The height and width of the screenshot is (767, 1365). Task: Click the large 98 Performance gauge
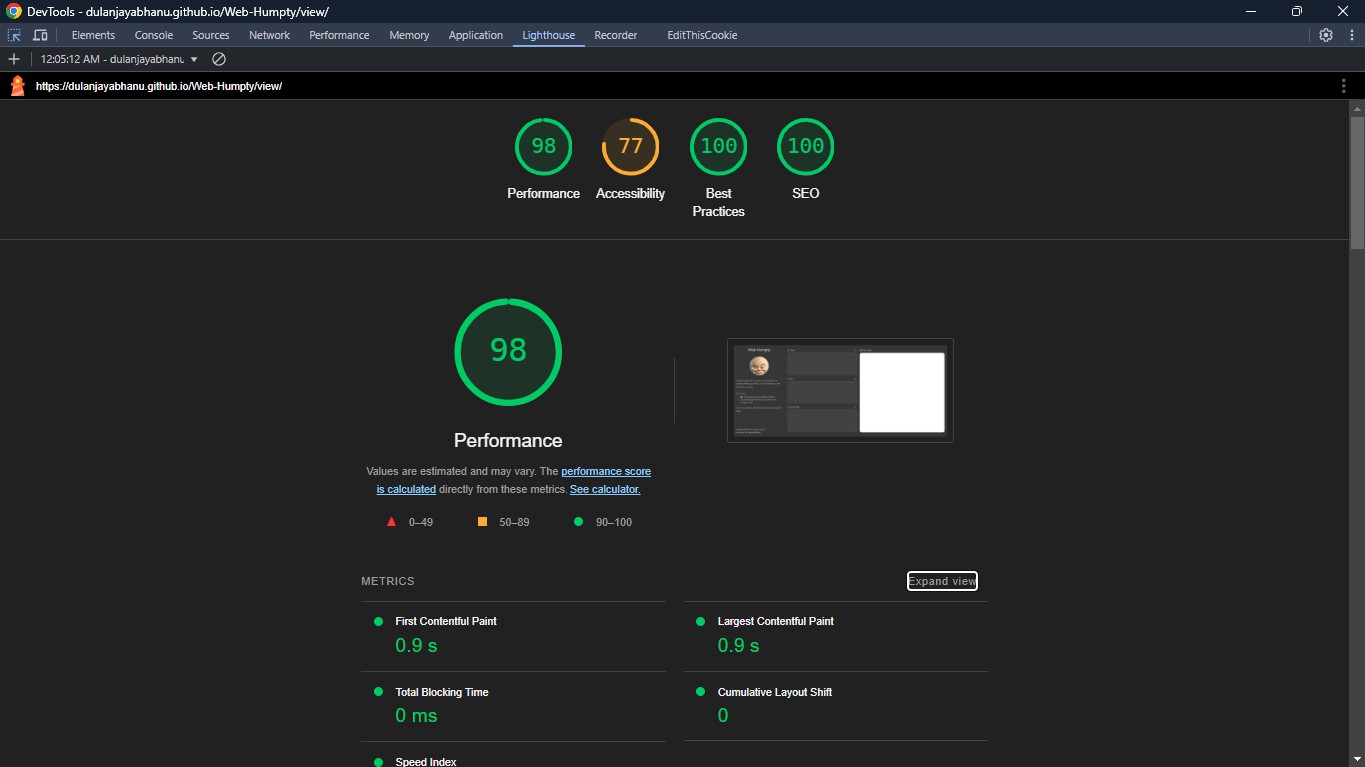pyautogui.click(x=508, y=352)
